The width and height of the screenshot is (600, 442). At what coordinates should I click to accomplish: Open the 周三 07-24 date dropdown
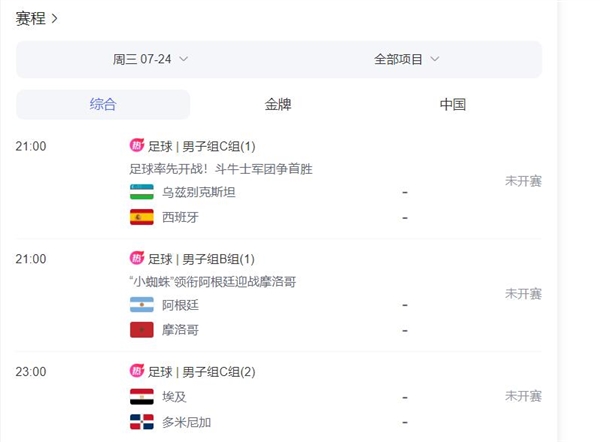tap(150, 59)
